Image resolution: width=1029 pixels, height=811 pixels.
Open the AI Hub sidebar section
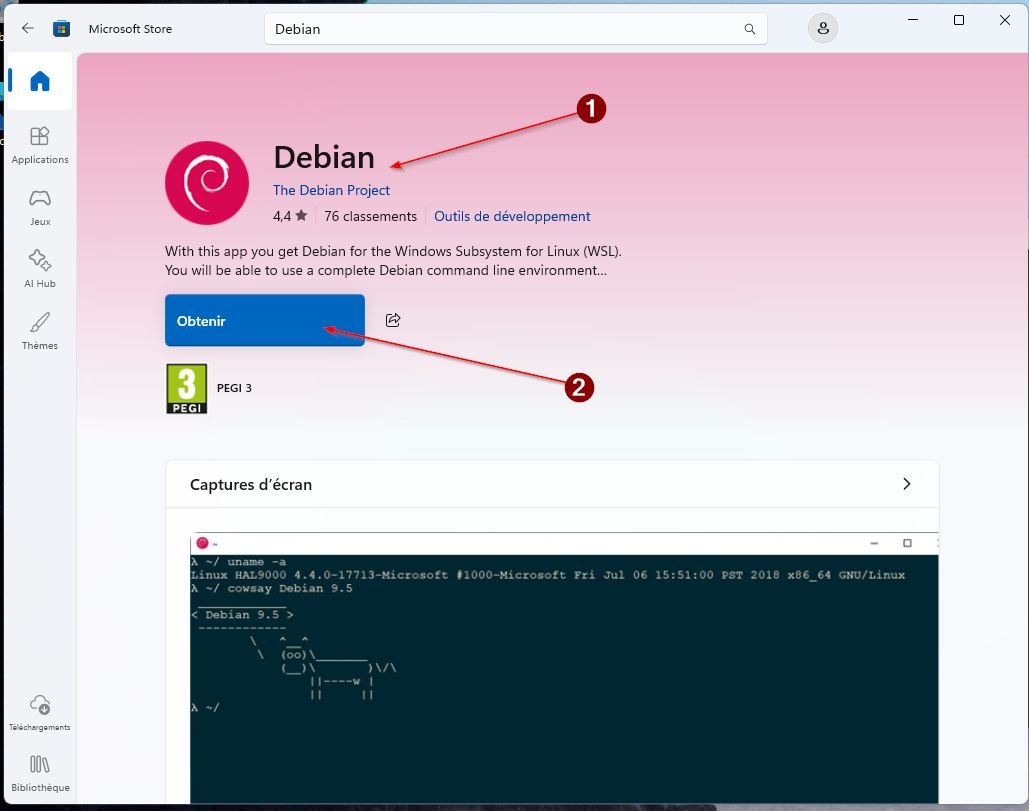(x=39, y=269)
